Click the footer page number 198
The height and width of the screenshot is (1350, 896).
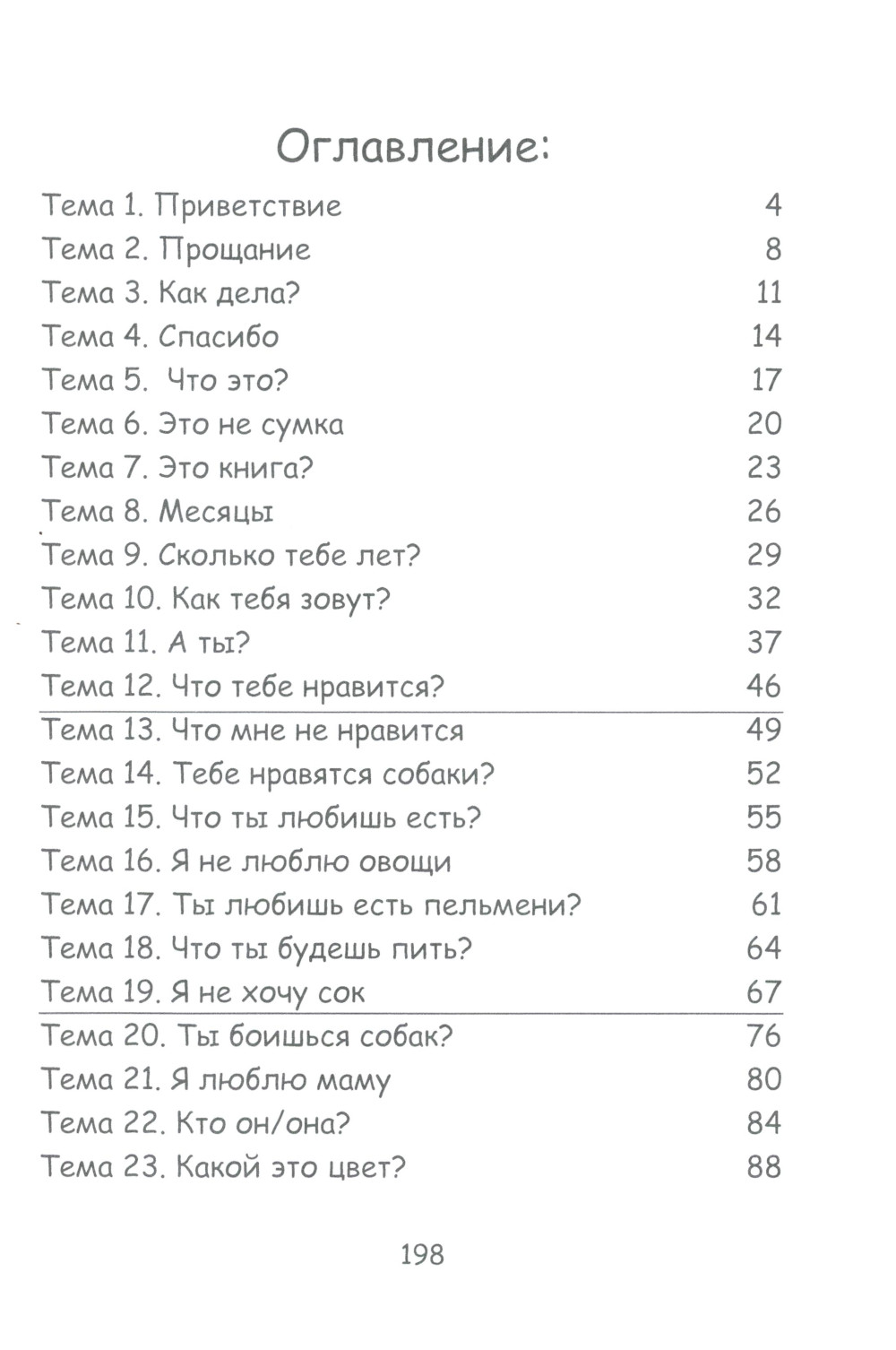pyautogui.click(x=422, y=1254)
